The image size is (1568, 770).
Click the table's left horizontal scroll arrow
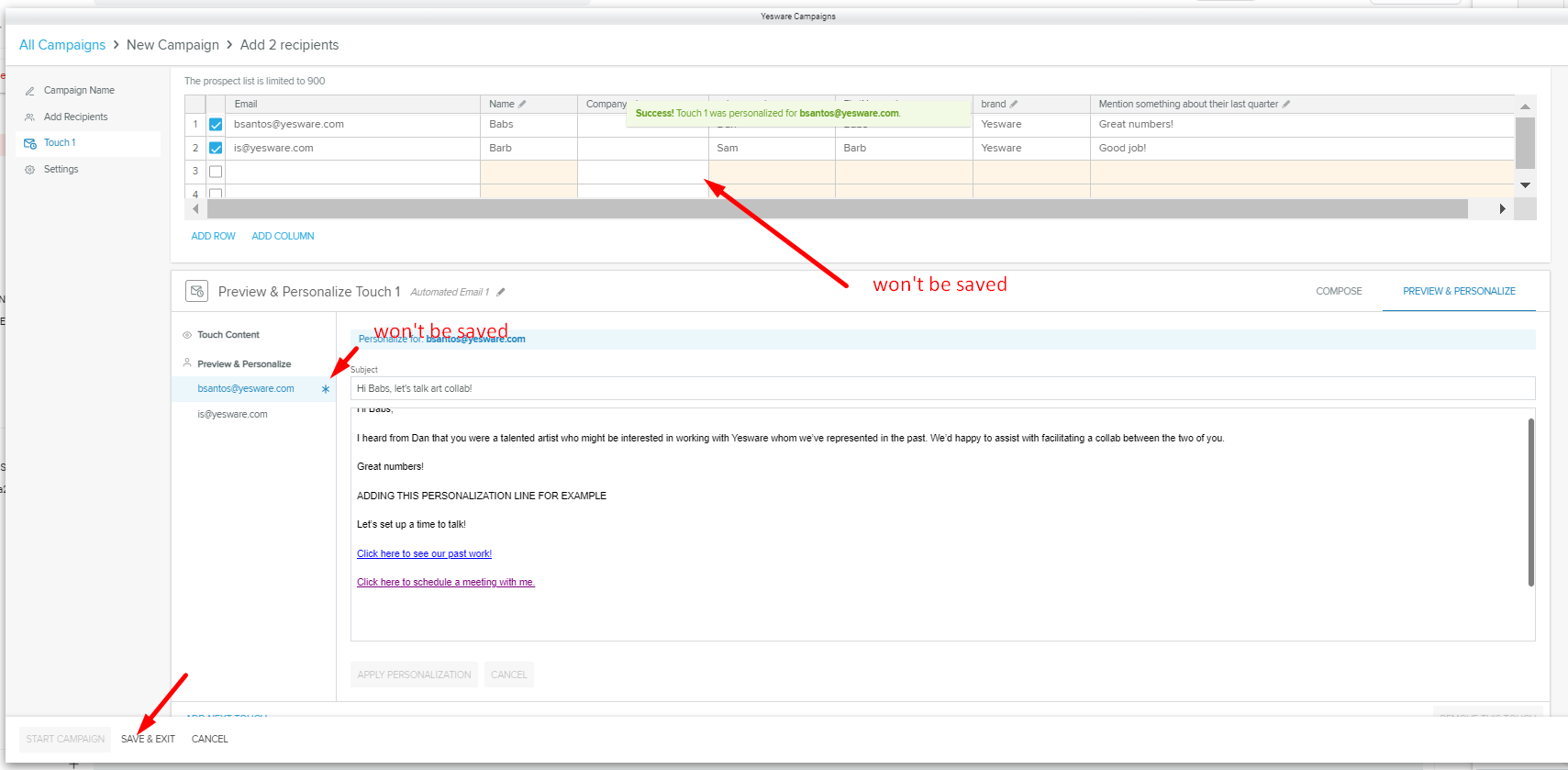(x=195, y=209)
